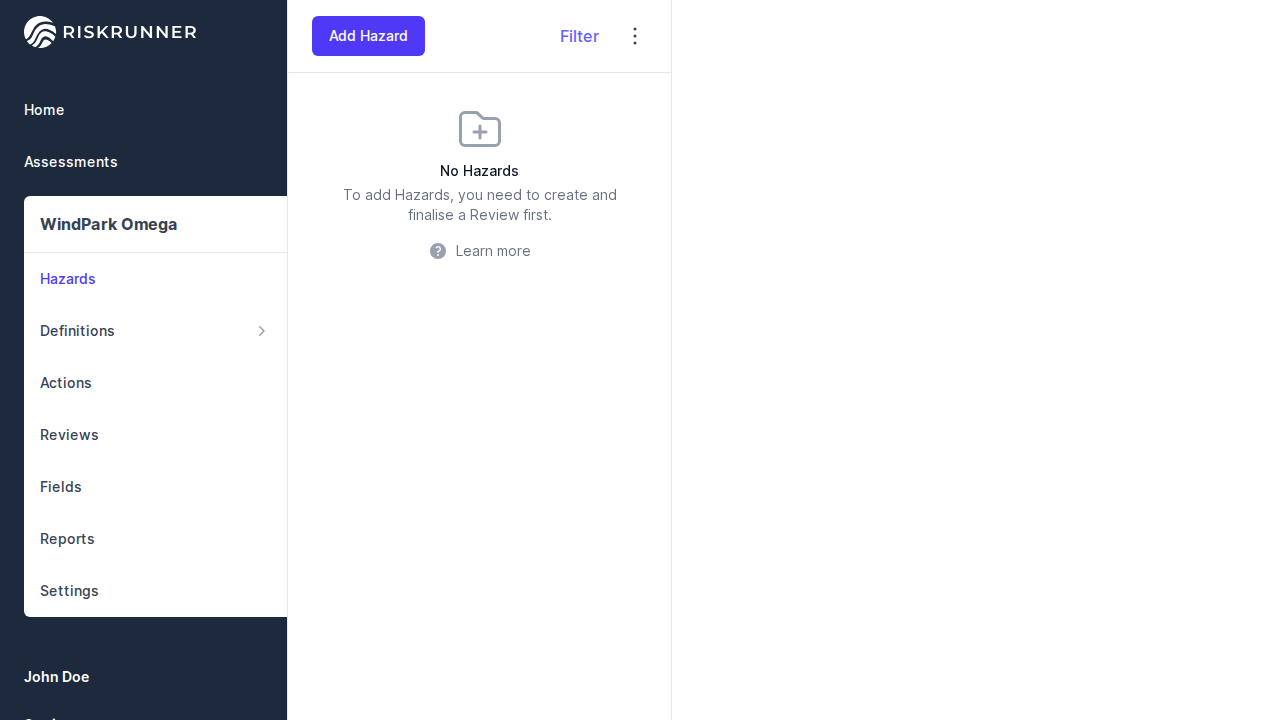Click the RISKRUNNER wordmark text
Image resolution: width=1280 pixels, height=720 pixels.
point(129,32)
